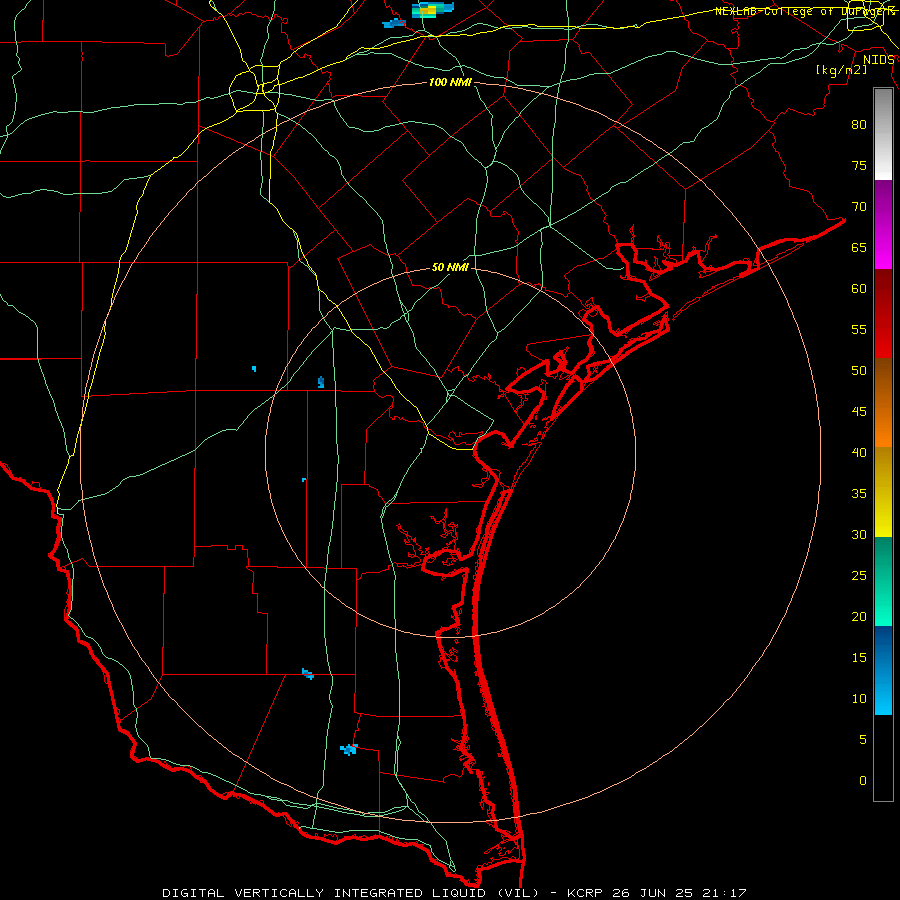Click the "5" value on the VIL scale
The height and width of the screenshot is (900, 900).
pyautogui.click(x=863, y=739)
